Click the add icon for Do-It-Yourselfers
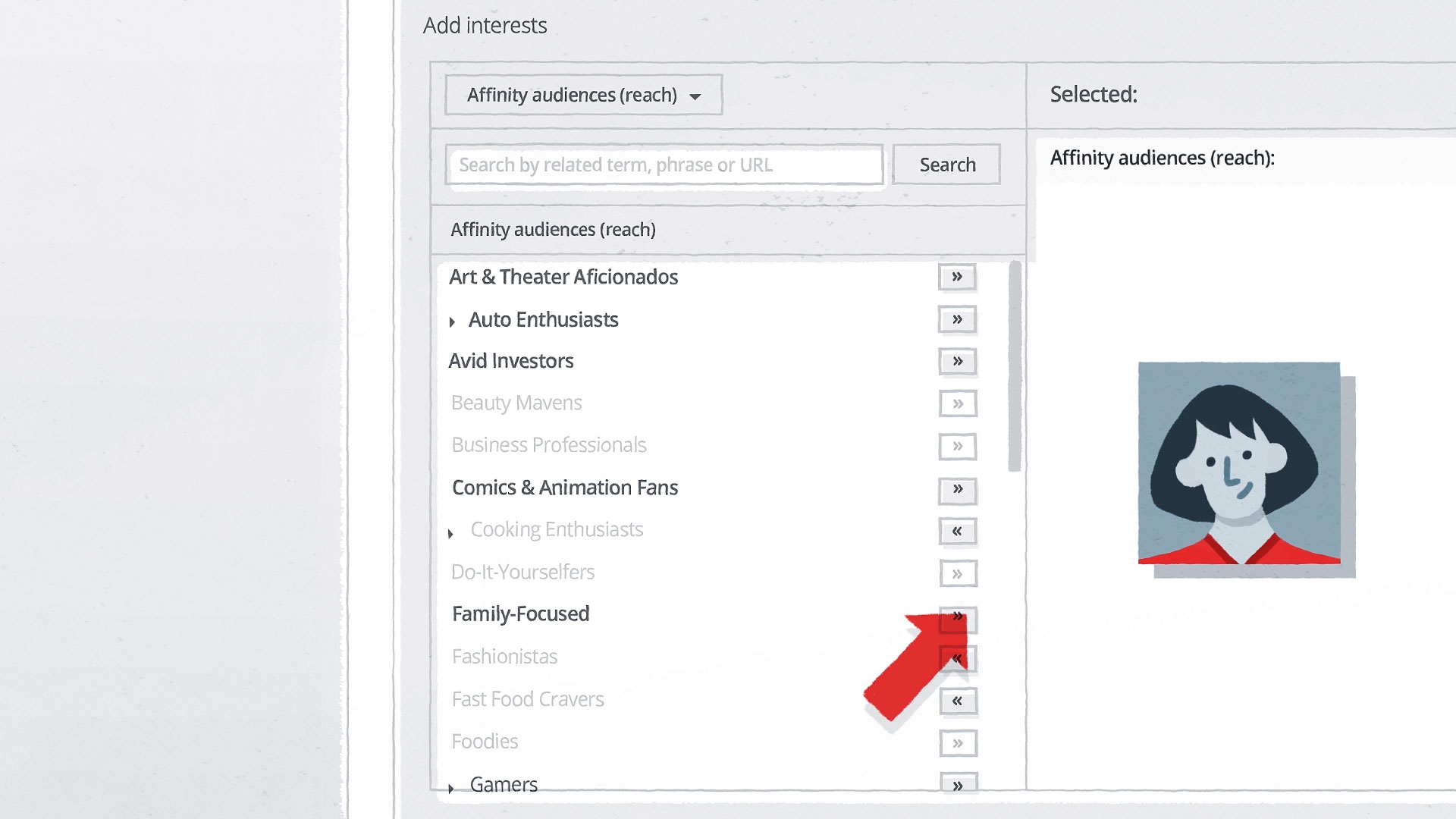This screenshot has height=819, width=1456. coord(956,572)
